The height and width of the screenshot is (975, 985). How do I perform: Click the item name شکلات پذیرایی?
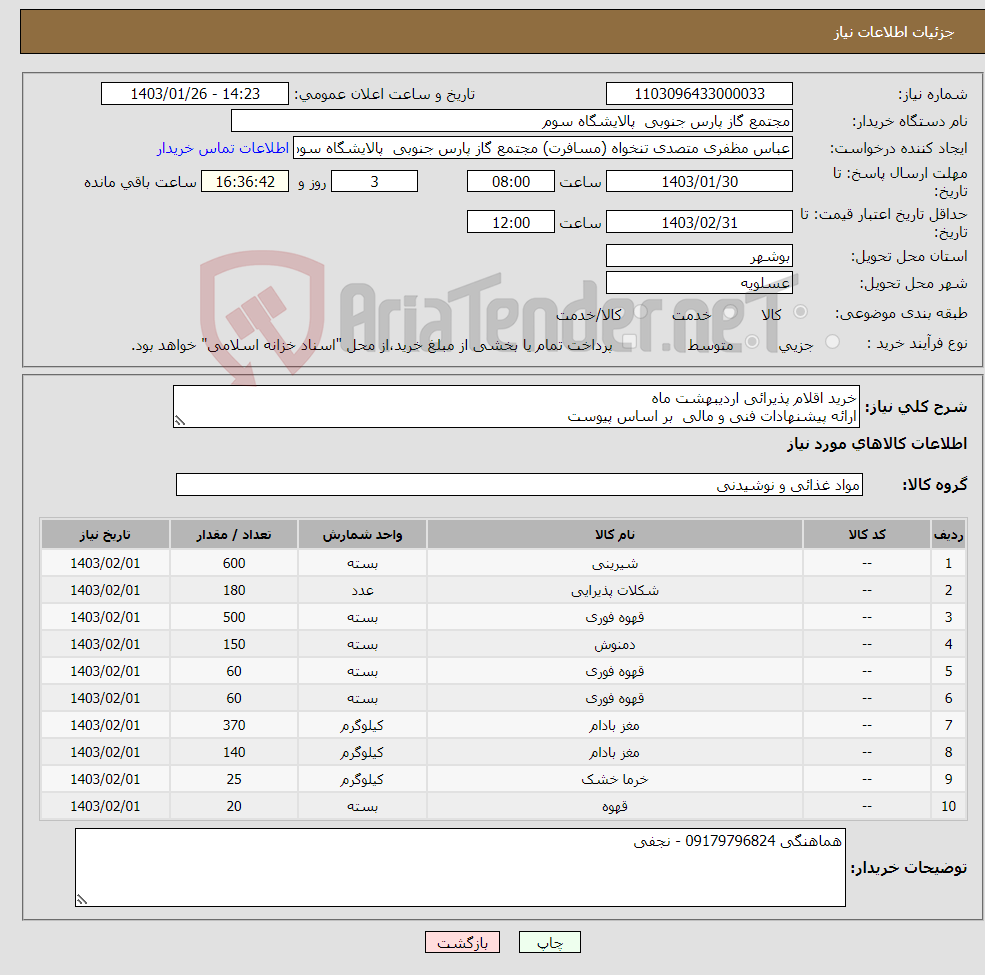(x=615, y=591)
